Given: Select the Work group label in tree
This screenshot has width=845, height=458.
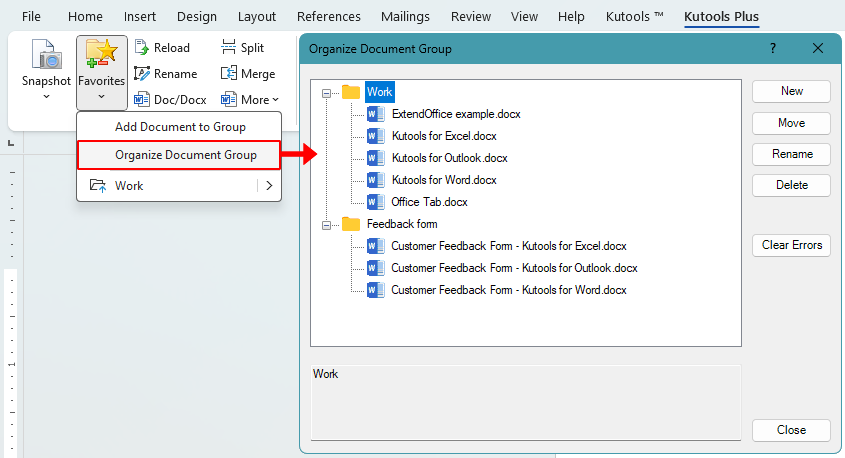Looking at the screenshot, I should click(x=380, y=92).
